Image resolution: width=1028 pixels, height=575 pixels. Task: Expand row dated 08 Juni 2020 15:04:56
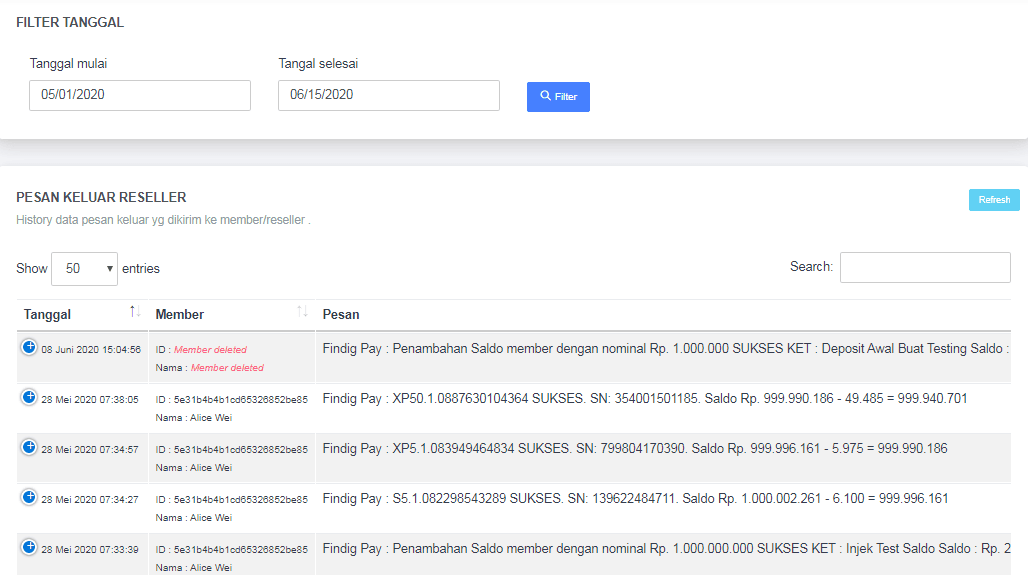[x=29, y=347]
